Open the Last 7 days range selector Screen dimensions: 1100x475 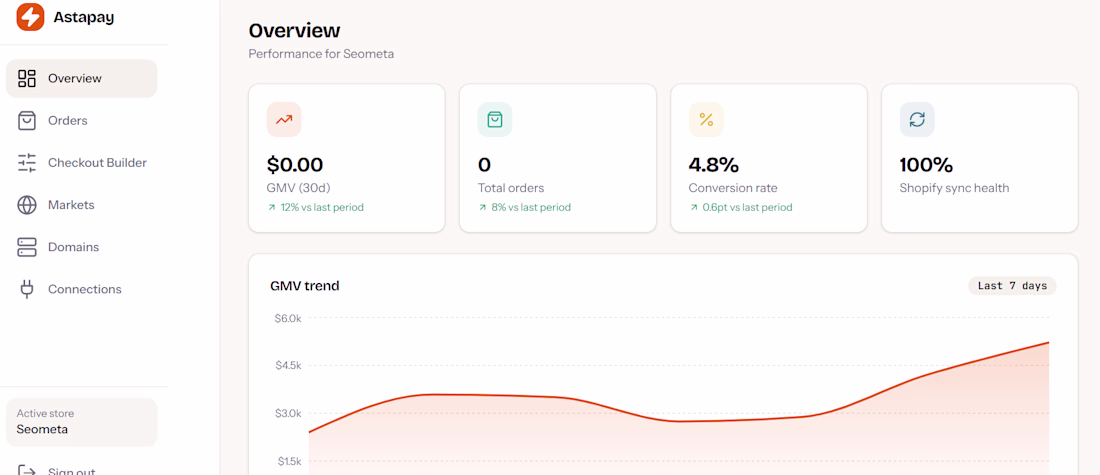(x=1012, y=286)
